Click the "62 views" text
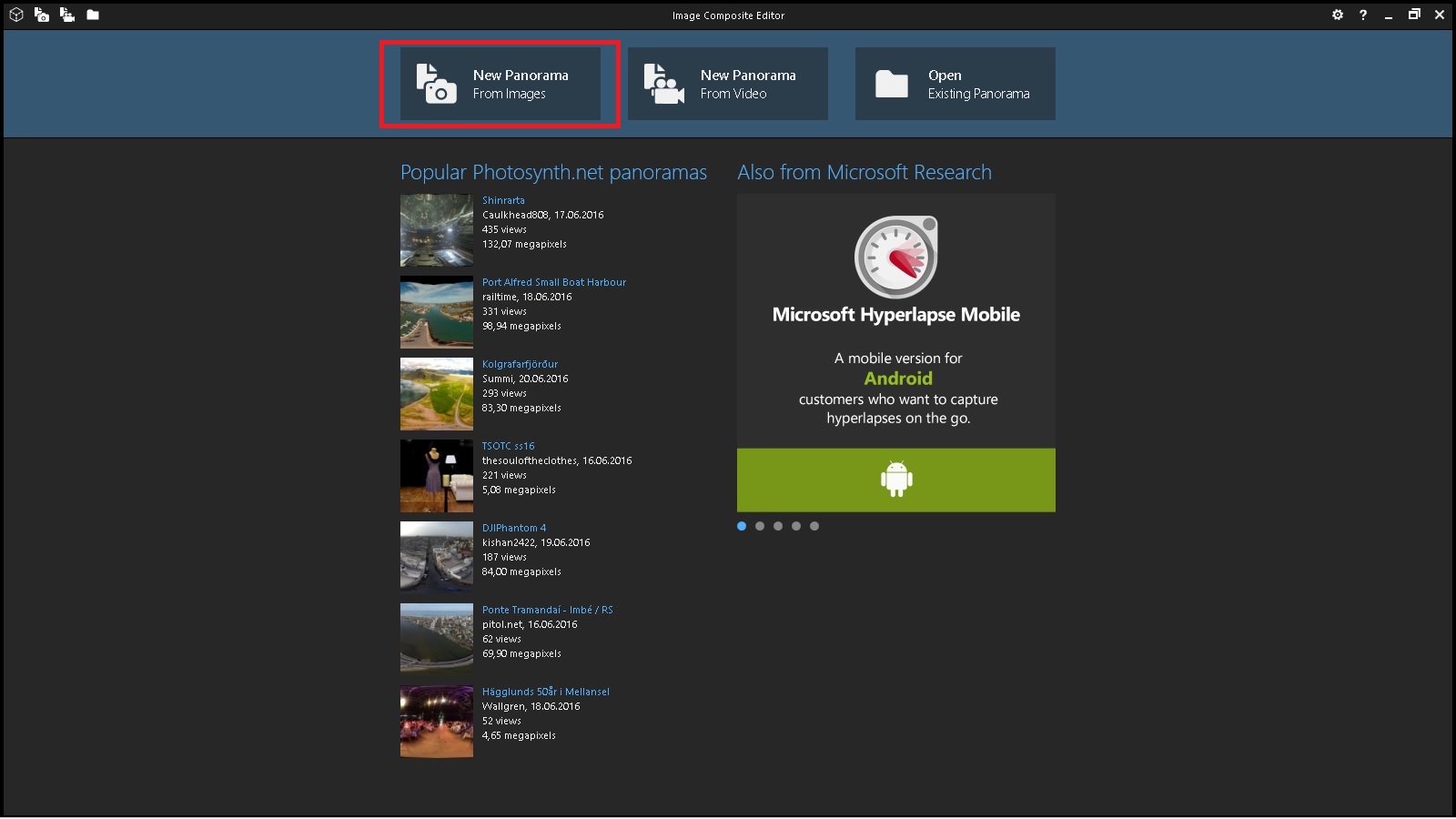Viewport: 1456px width, 819px height. click(501, 639)
